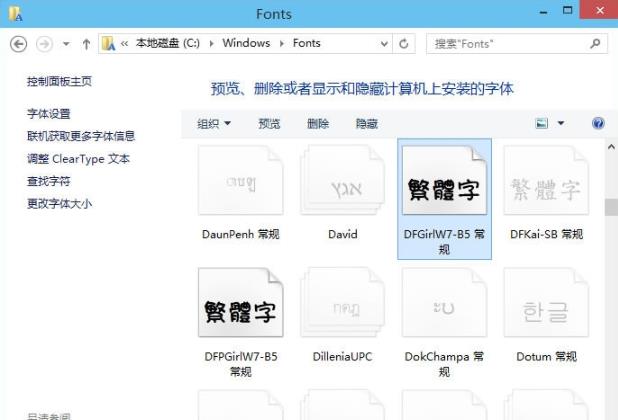Click the blue help question mark icon
This screenshot has height=420, width=618.
click(x=598, y=123)
